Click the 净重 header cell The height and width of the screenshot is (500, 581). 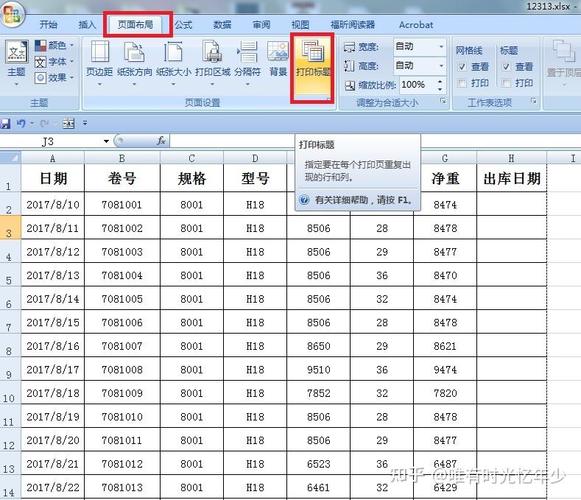pos(445,178)
